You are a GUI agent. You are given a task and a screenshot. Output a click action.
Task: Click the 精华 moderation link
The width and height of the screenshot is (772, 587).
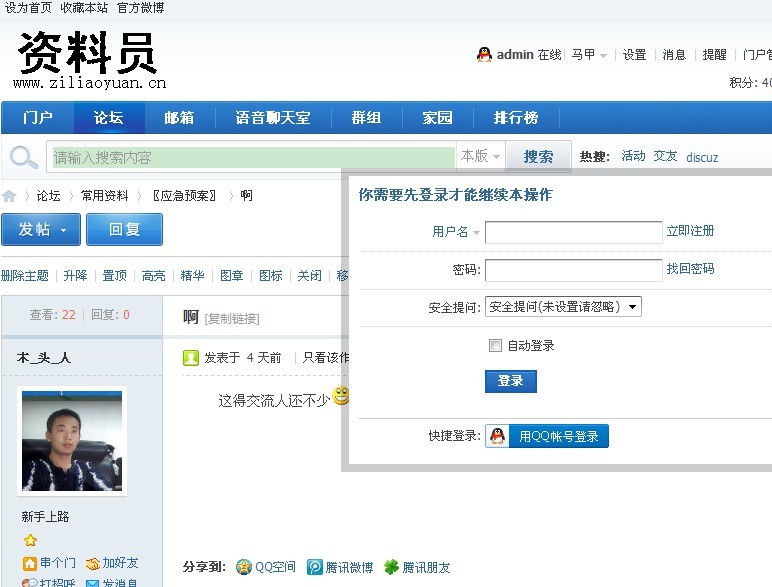[x=193, y=276]
